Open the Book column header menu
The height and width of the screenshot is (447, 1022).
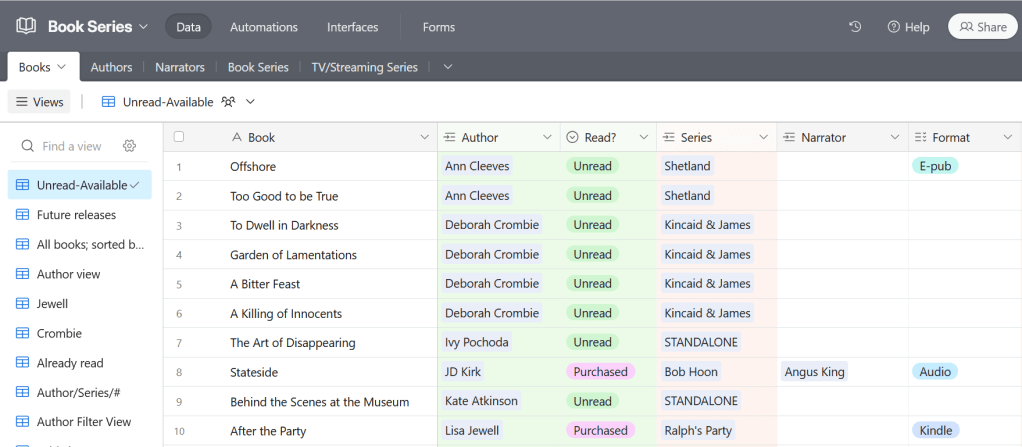coord(425,137)
